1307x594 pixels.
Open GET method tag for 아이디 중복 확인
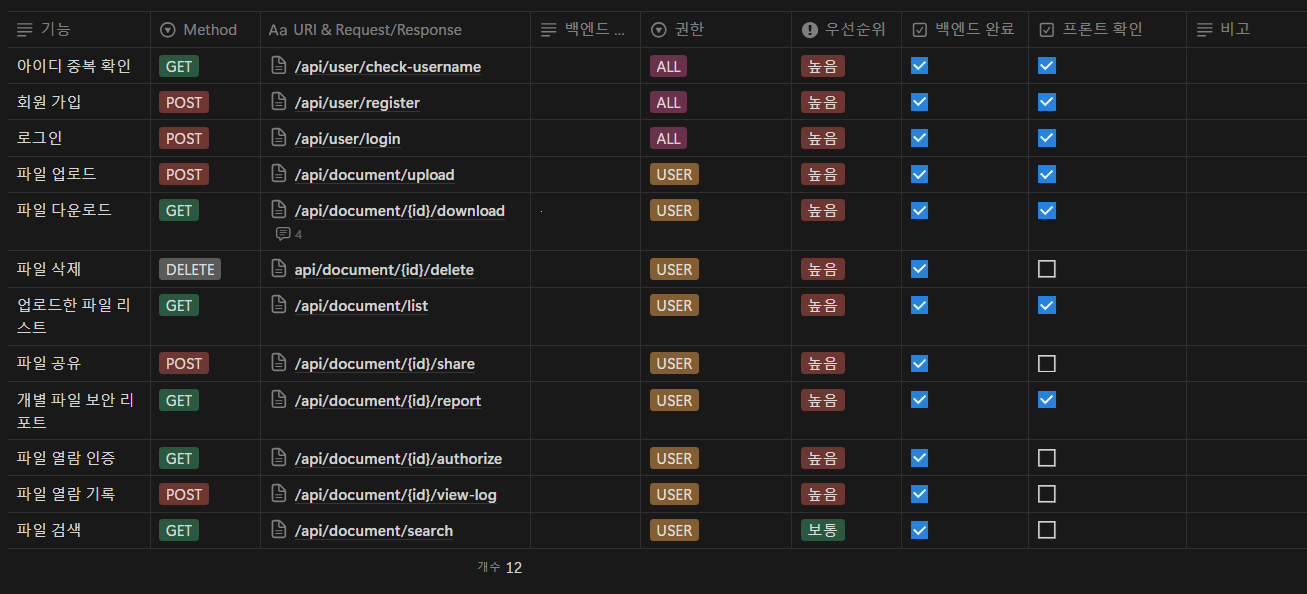(x=179, y=67)
